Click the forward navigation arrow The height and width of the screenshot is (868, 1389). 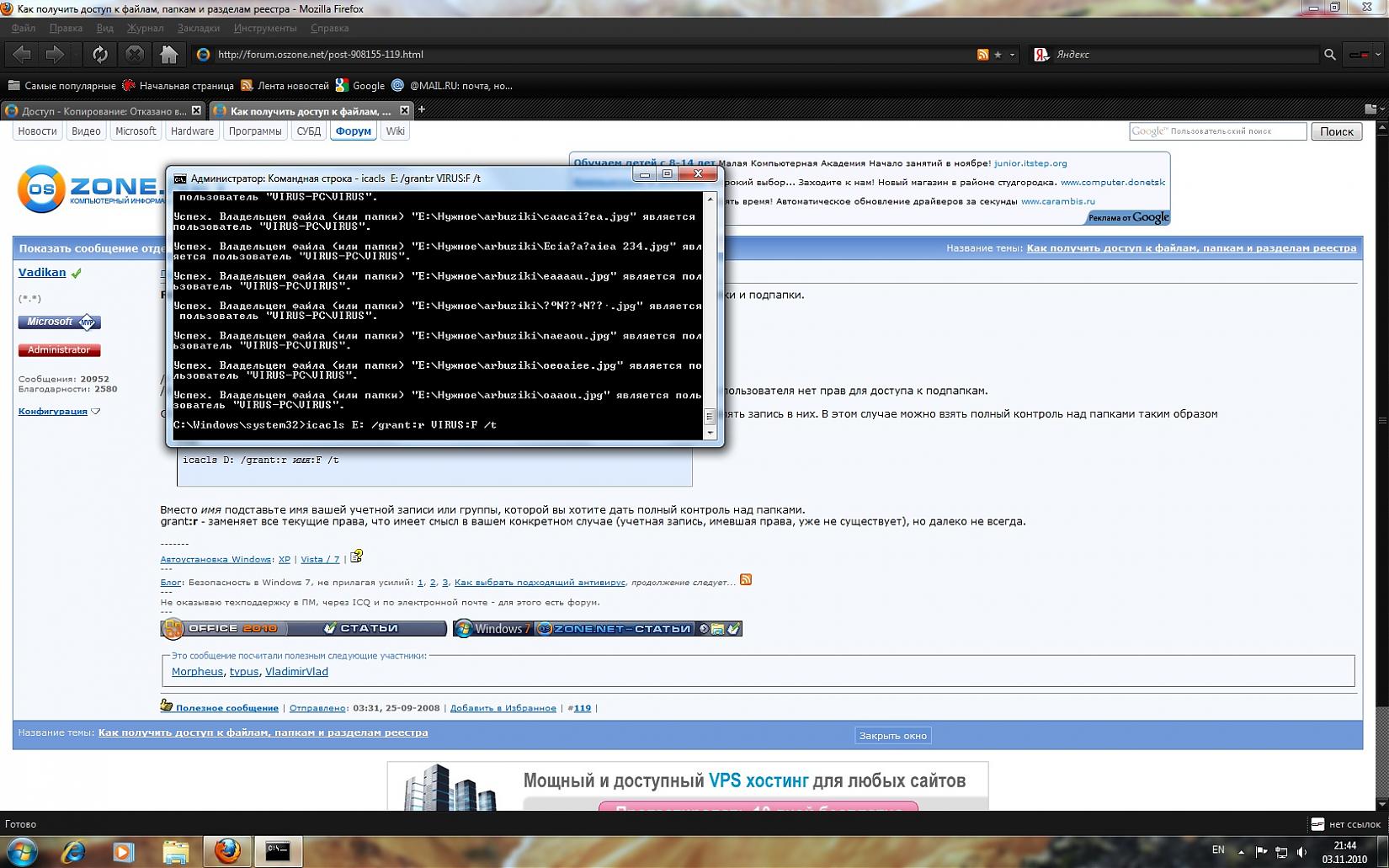pyautogui.click(x=56, y=55)
